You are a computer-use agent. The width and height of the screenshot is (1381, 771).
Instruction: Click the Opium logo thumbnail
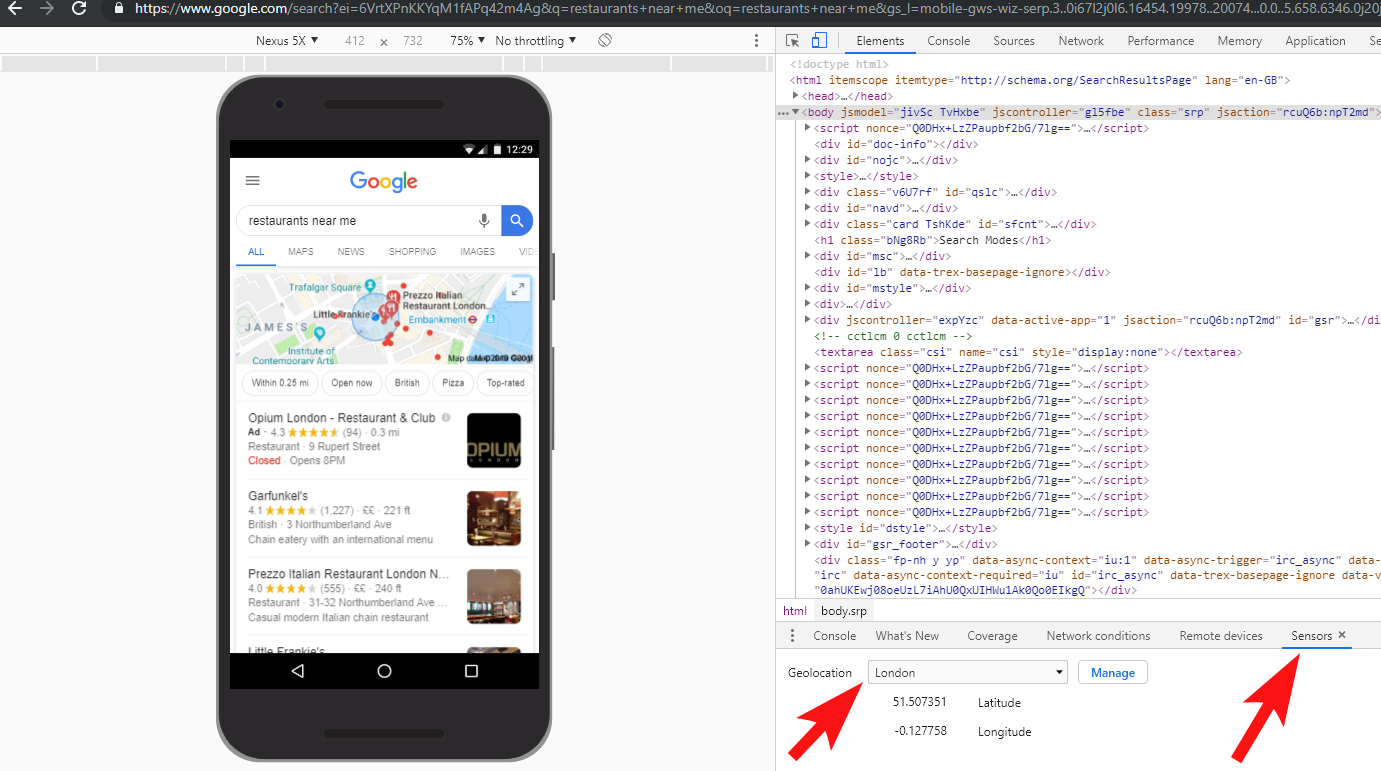coord(494,440)
